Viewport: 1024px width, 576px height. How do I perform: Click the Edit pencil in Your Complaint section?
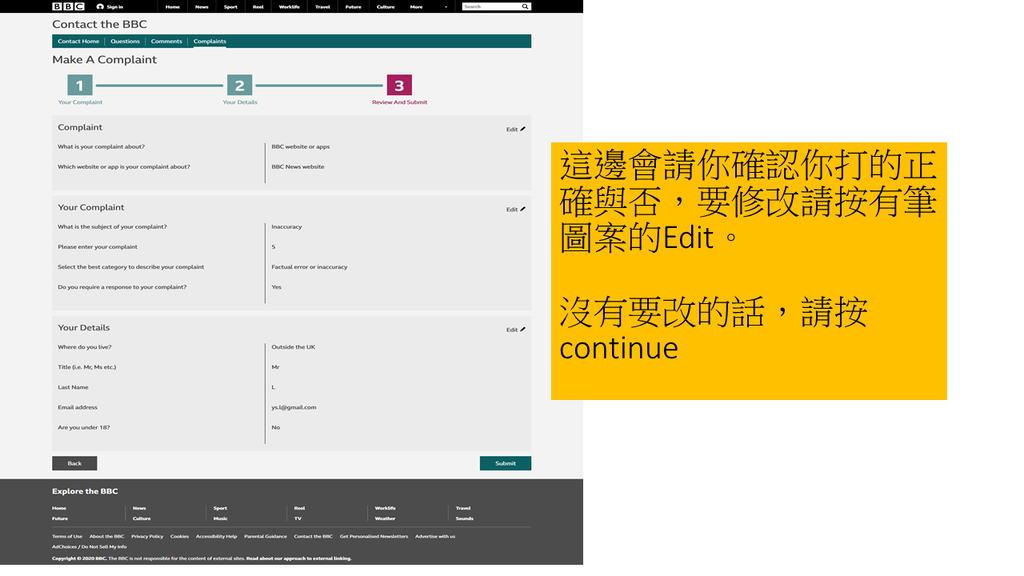coord(522,210)
